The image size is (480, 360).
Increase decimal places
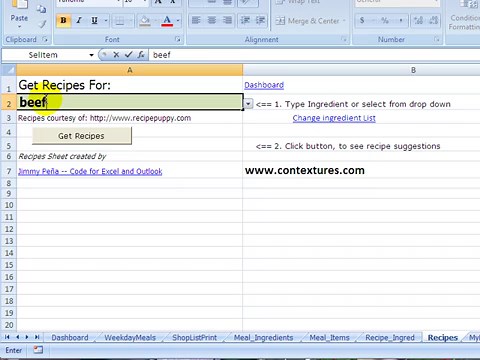coord(418,21)
